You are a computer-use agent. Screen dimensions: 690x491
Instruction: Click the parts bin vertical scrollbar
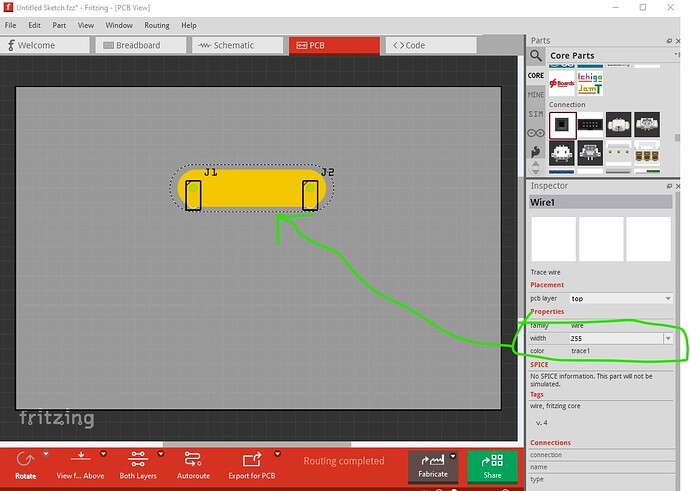[677, 138]
